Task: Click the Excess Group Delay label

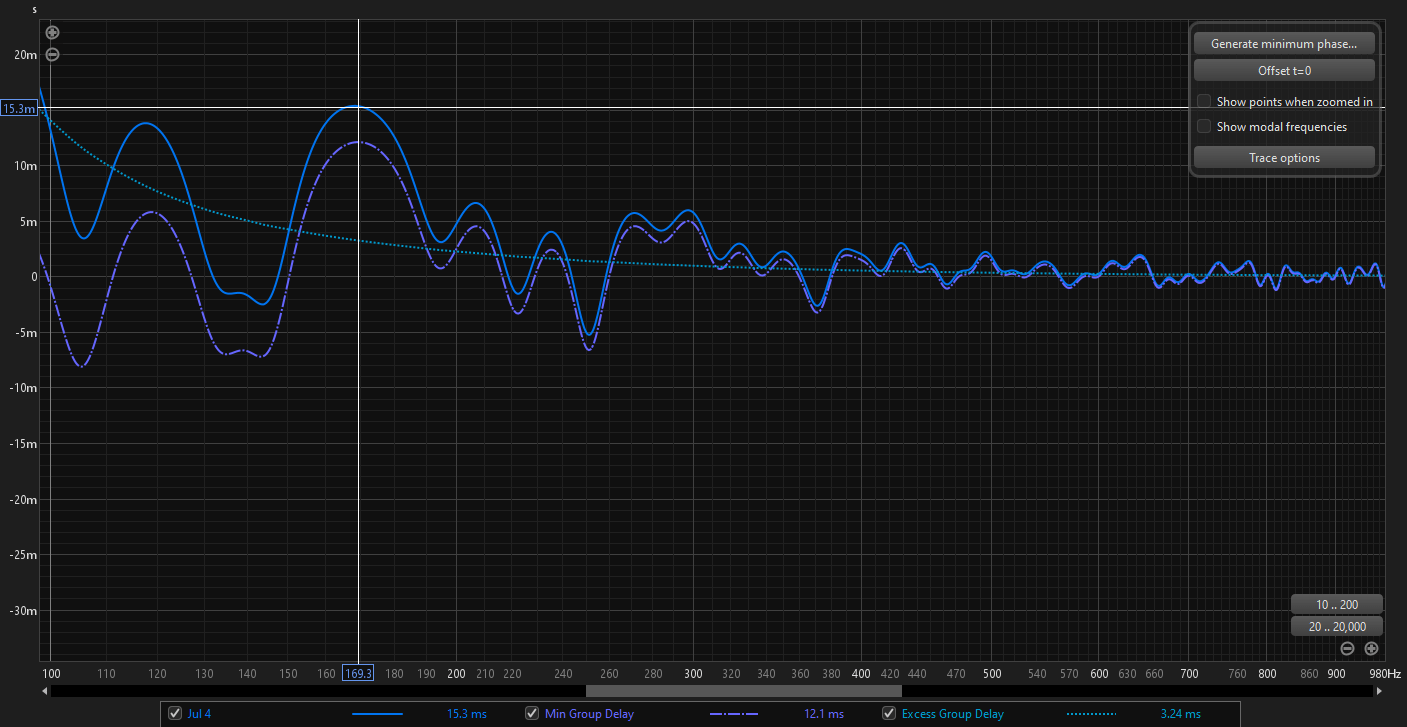Action: [x=952, y=714]
